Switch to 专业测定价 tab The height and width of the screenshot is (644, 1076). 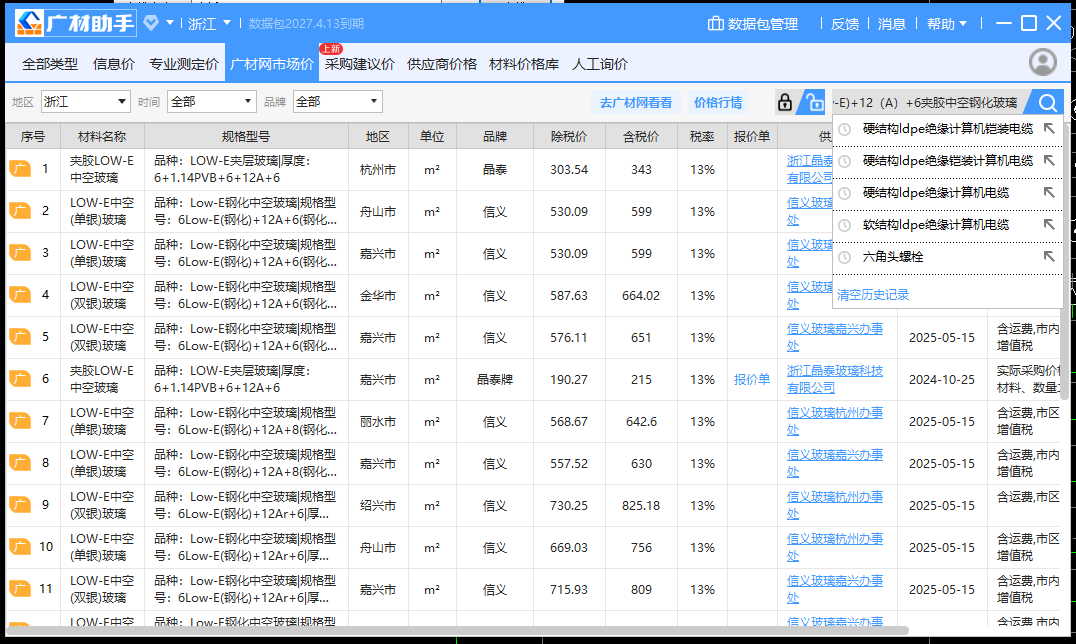pos(183,64)
